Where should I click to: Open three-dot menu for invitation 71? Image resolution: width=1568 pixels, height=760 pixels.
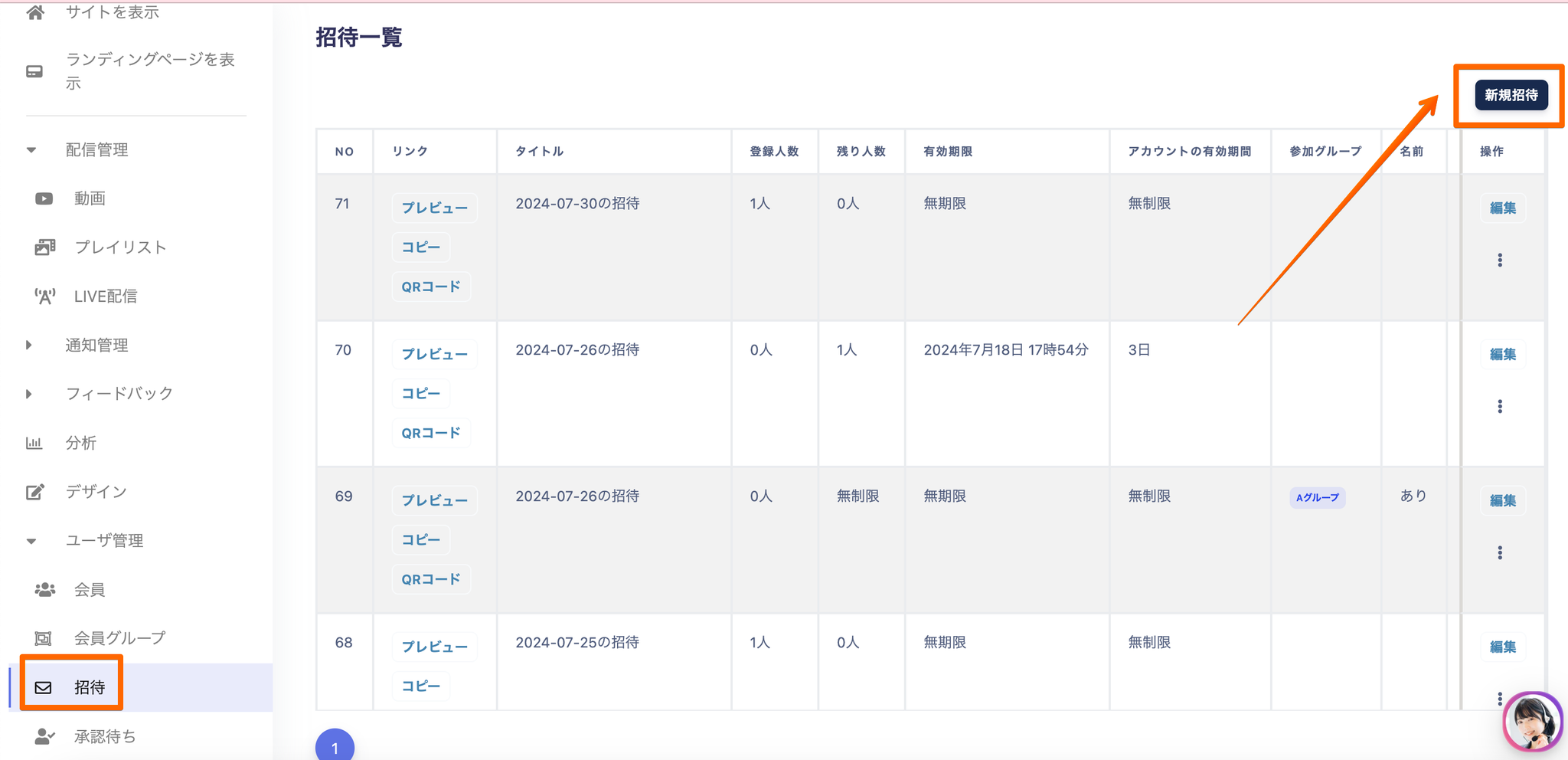pos(1500,260)
